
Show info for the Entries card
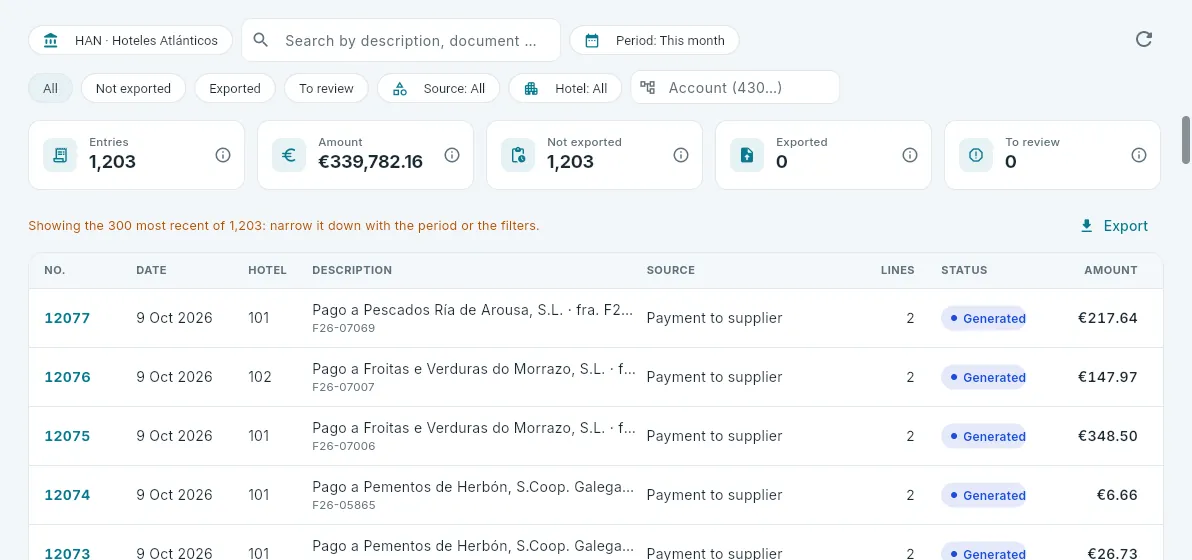(223, 155)
